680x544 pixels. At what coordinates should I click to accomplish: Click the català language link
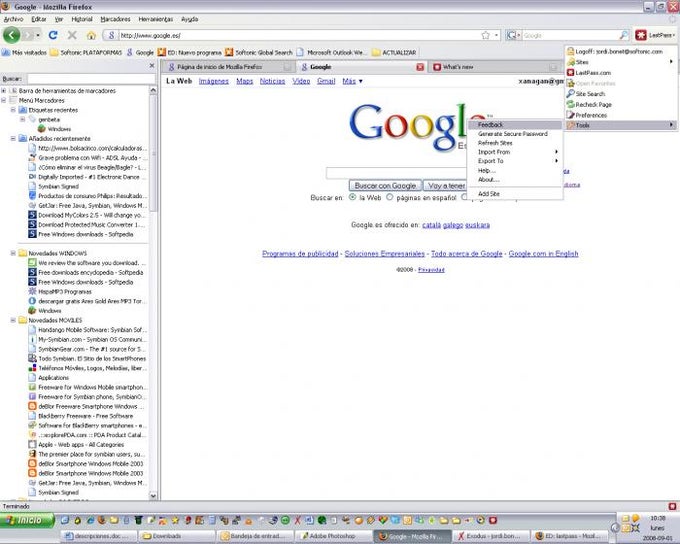(x=431, y=225)
